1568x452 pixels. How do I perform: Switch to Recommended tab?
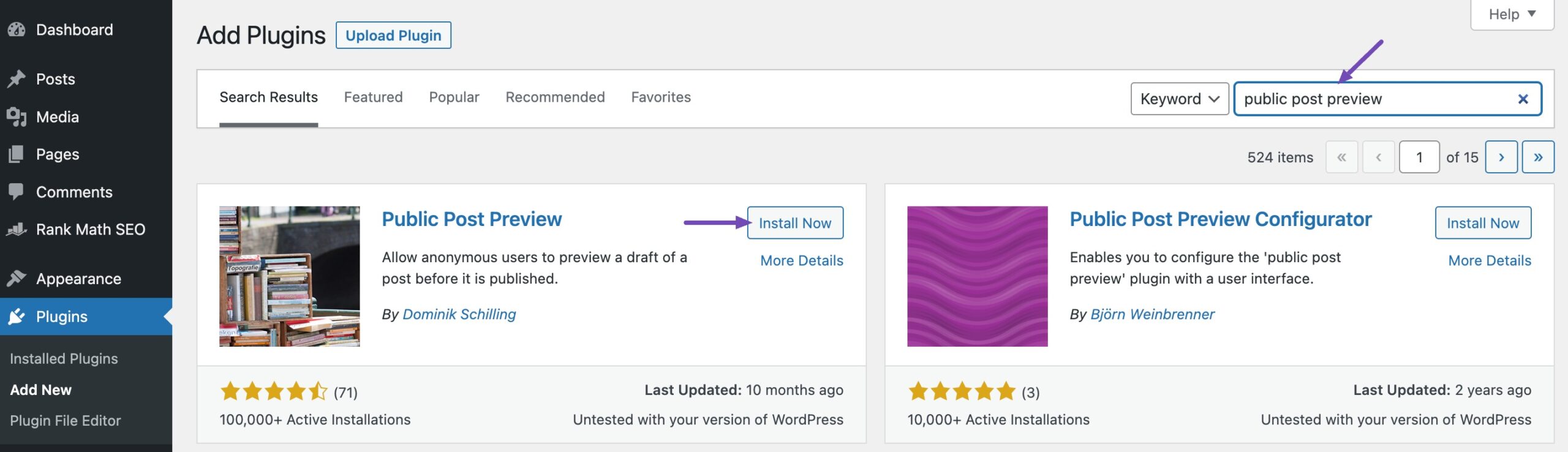pos(555,97)
